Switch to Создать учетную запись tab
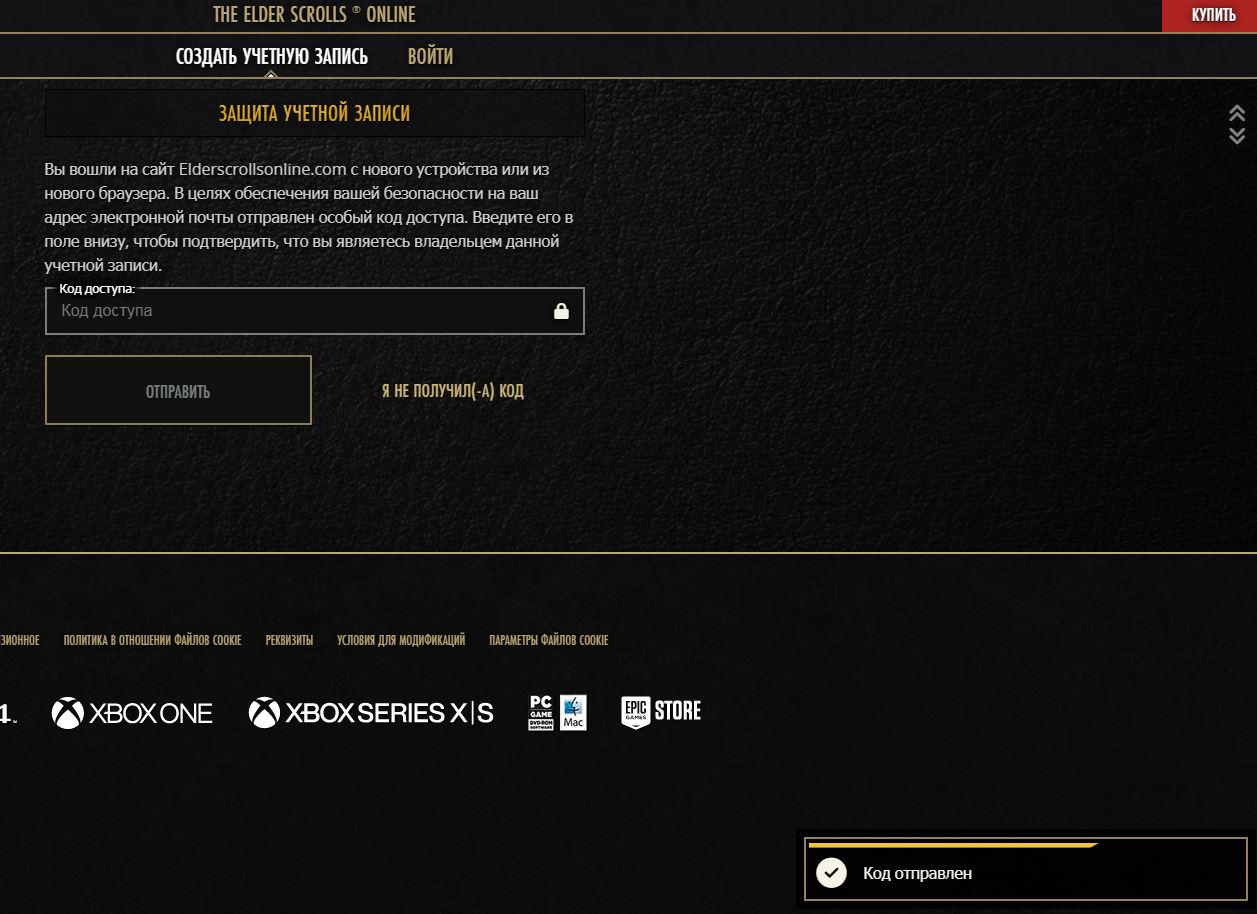1257x914 pixels. pos(272,56)
